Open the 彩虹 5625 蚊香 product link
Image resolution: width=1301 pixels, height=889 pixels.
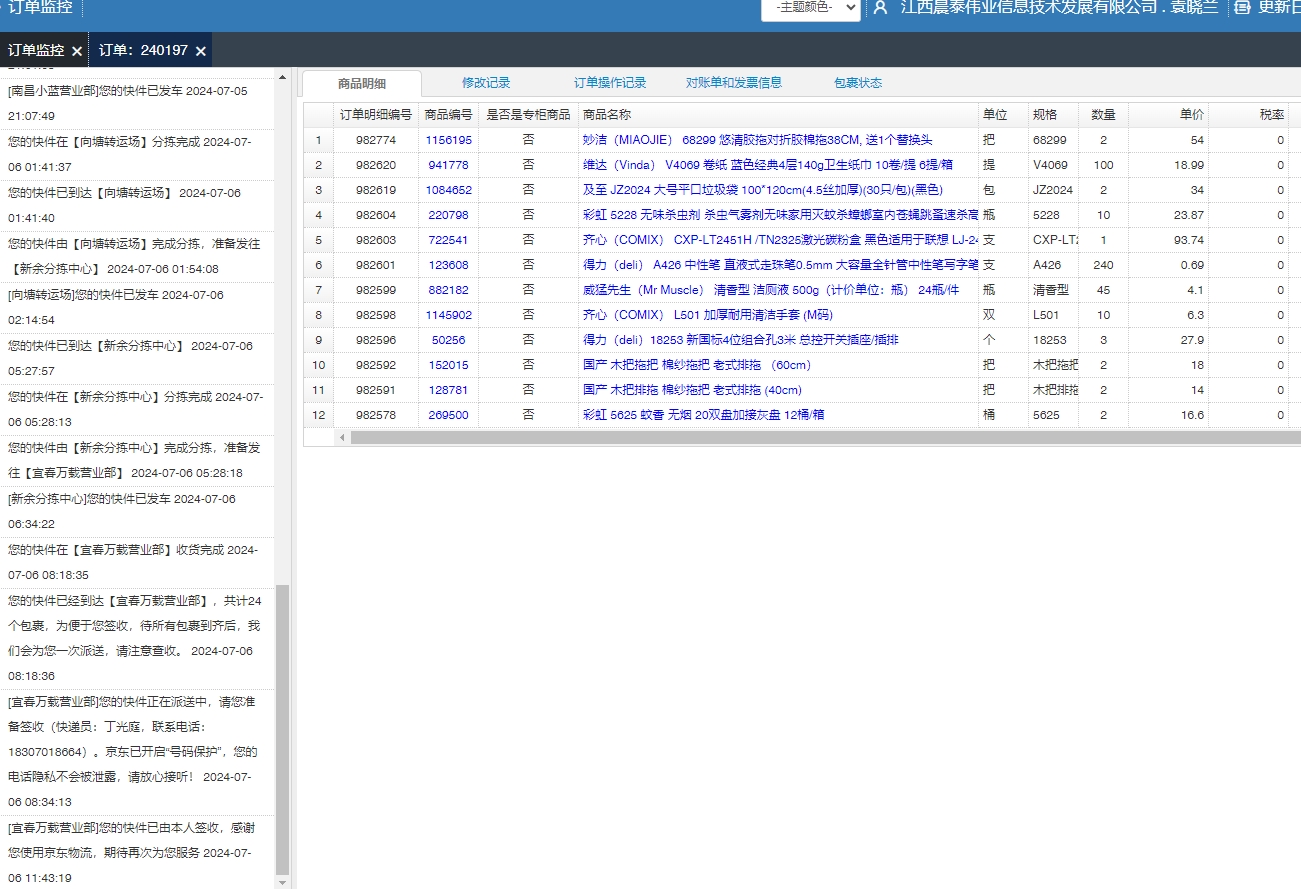[703, 415]
